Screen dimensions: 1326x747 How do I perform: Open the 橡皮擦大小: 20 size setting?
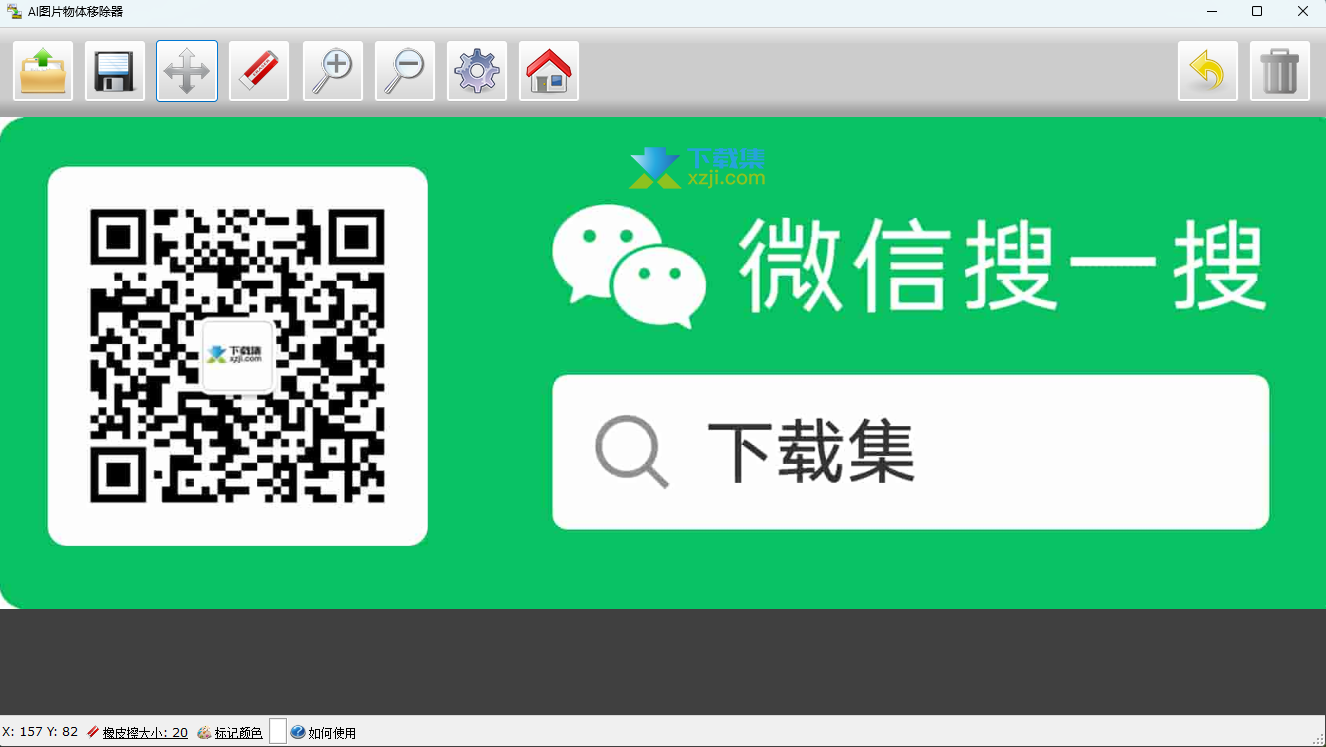coord(145,733)
